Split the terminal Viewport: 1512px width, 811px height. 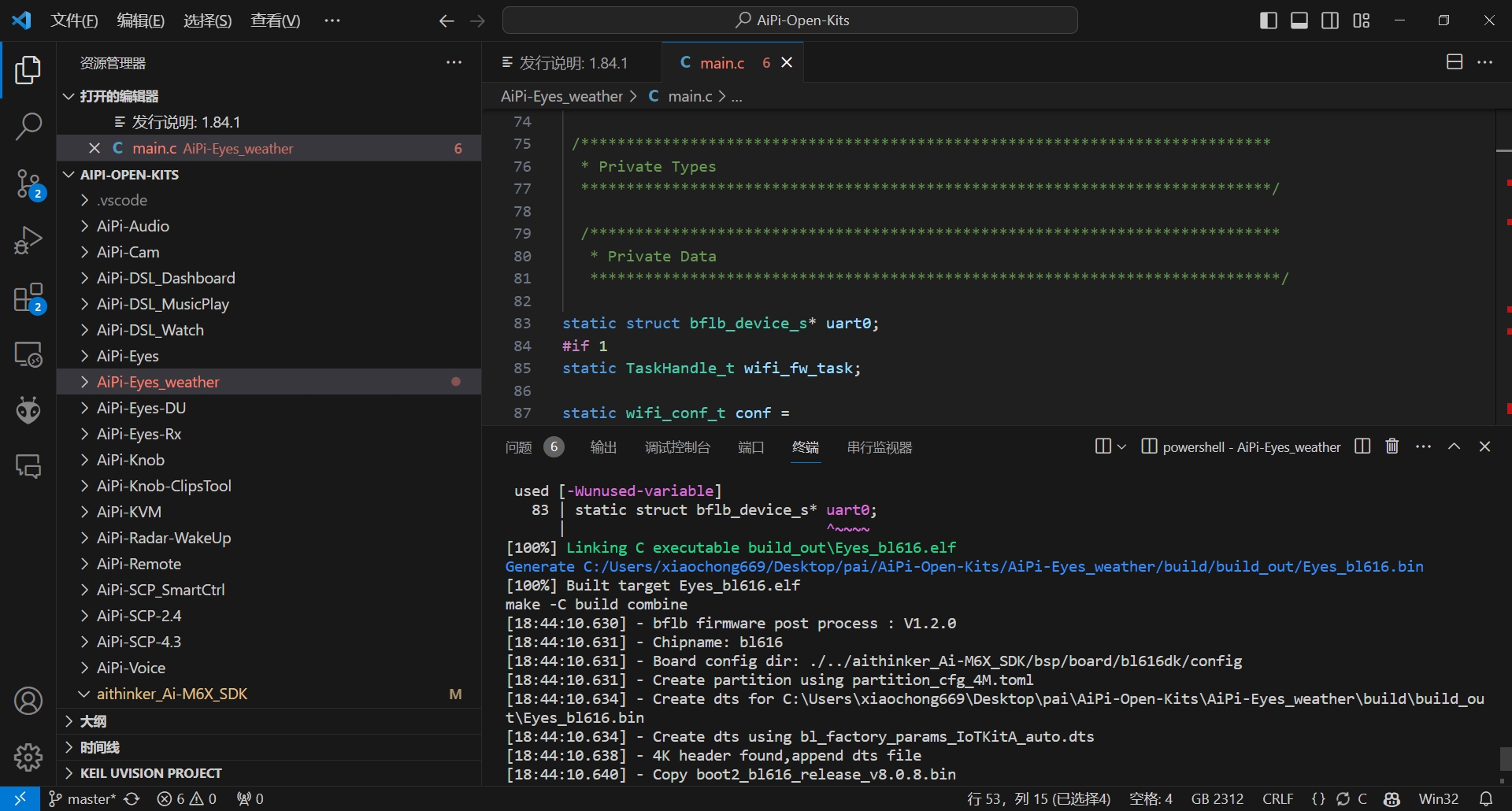(x=1362, y=446)
